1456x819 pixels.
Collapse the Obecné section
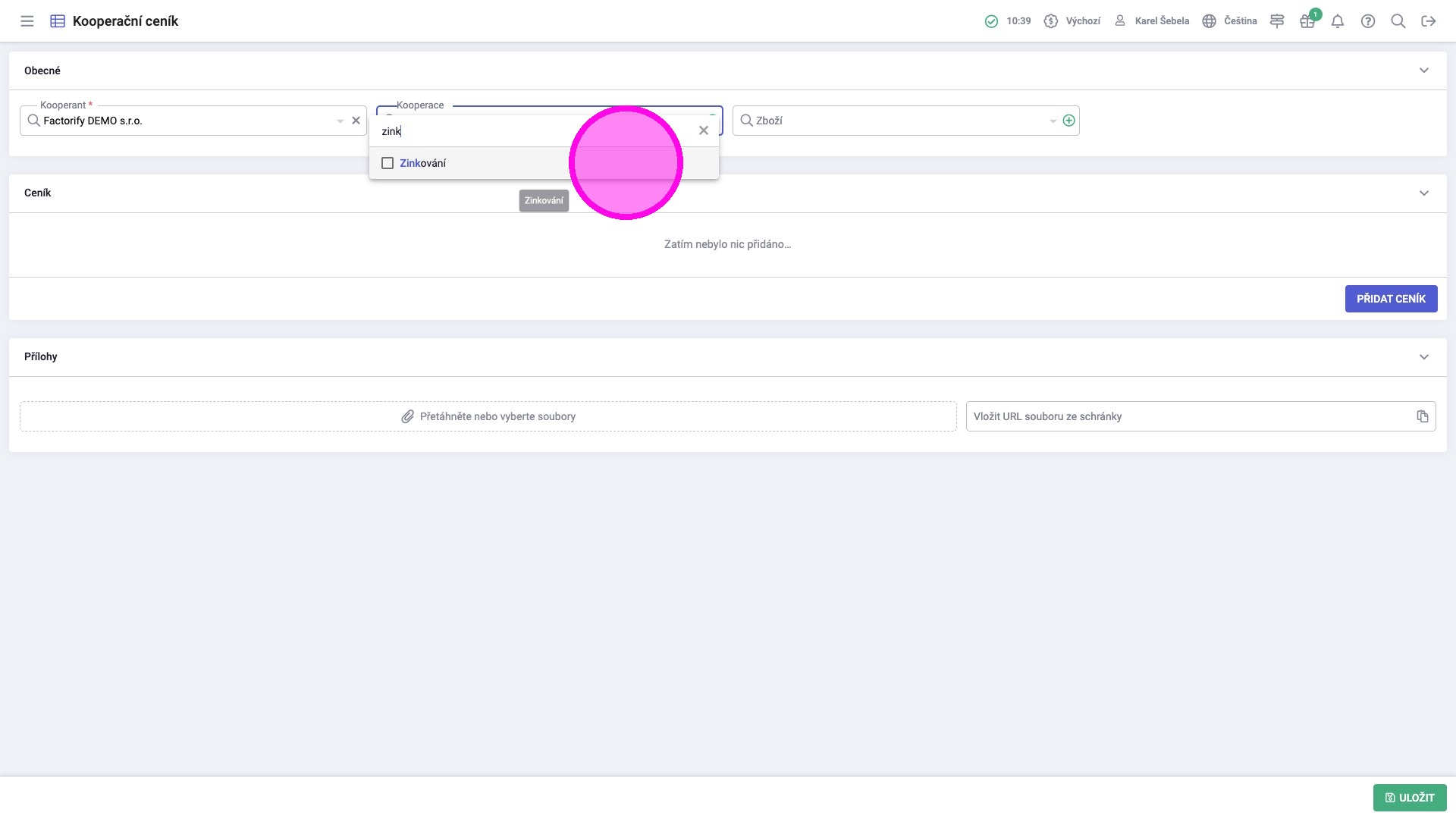click(1424, 71)
